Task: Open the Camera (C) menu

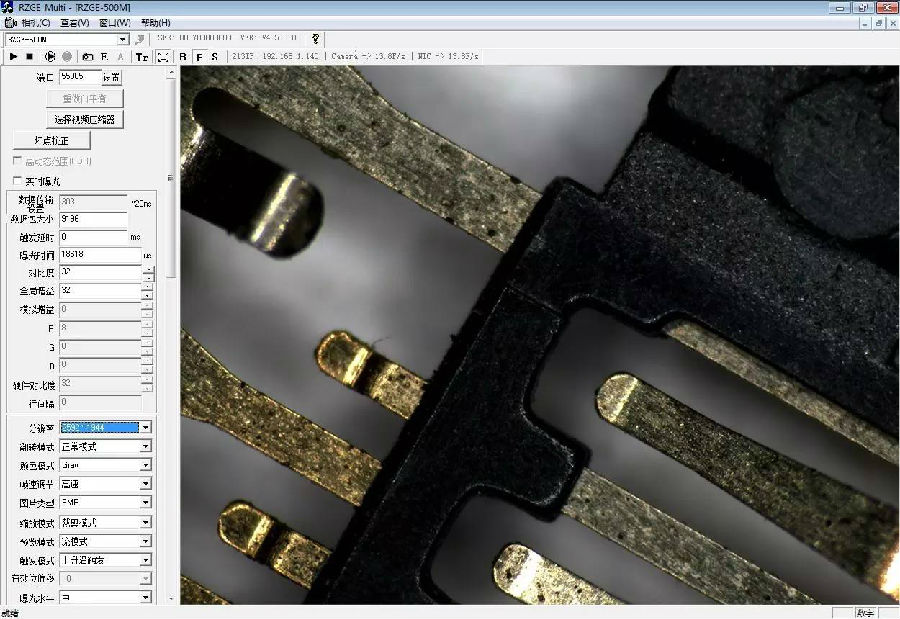Action: click(36, 23)
